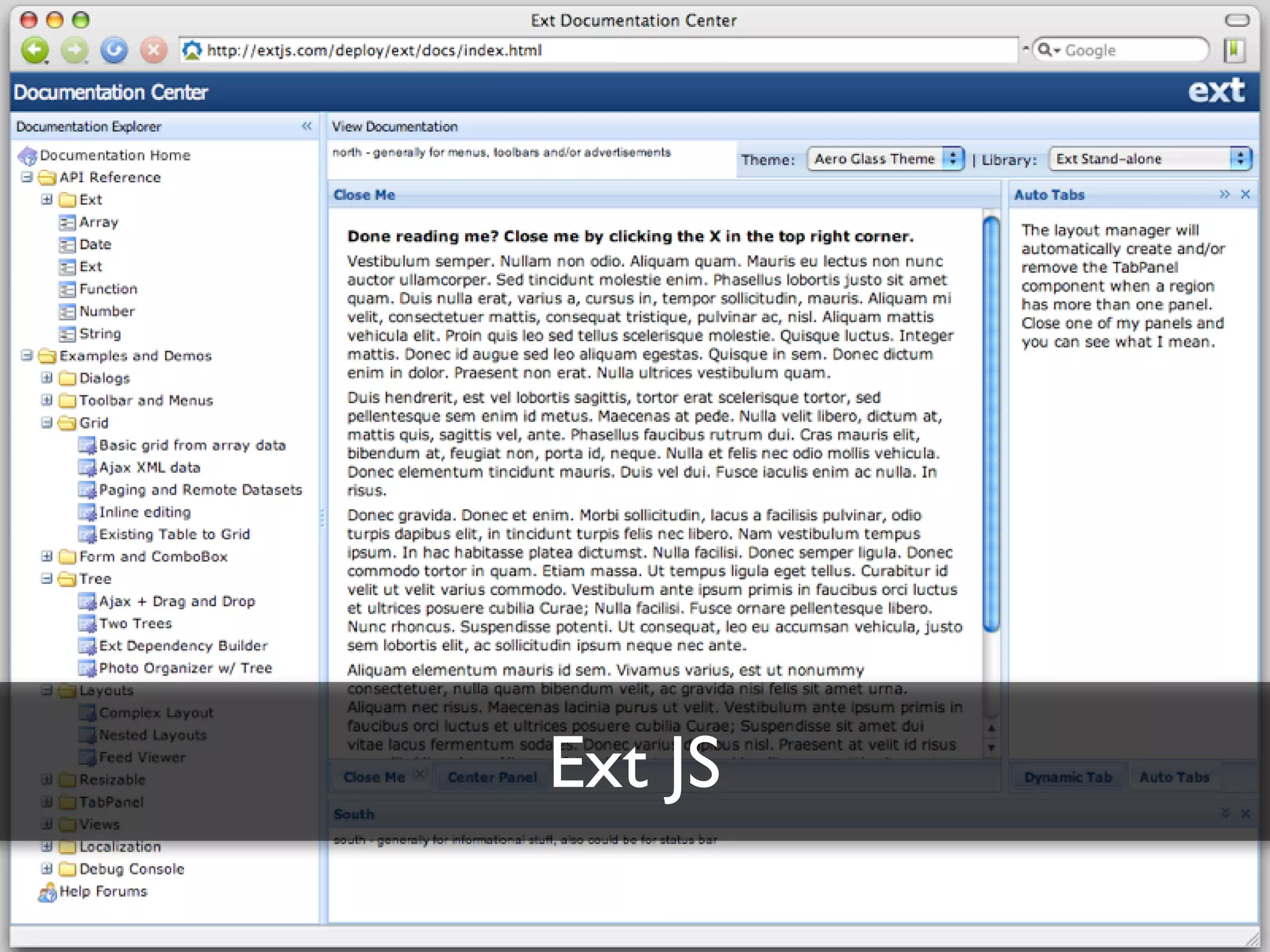This screenshot has width=1270, height=952.
Task: Reload the page with the refresh icon
Action: point(114,50)
